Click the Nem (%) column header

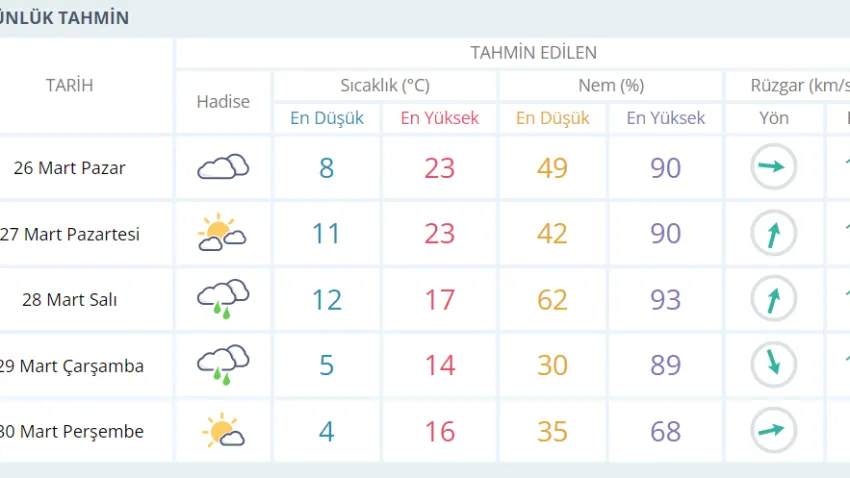pos(610,86)
